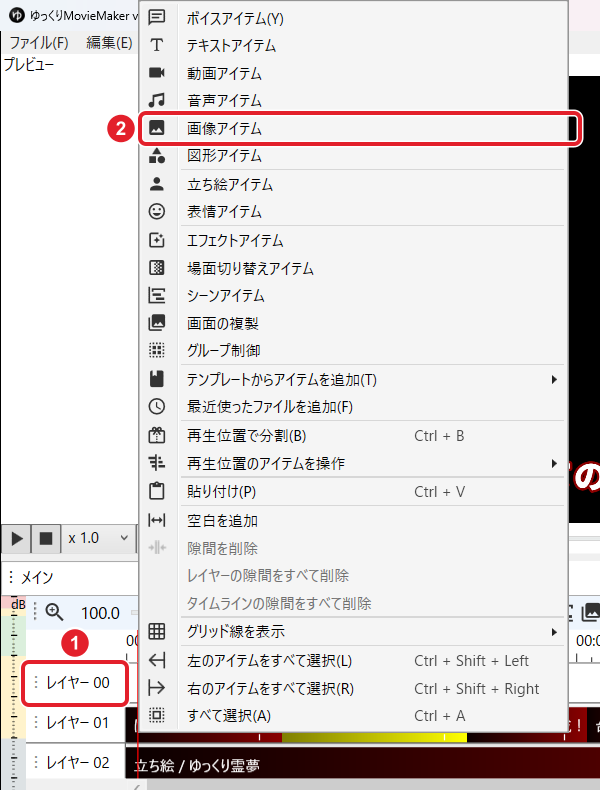Click the scene icon beside シーンアイテム
600x790 pixels.
click(157, 295)
